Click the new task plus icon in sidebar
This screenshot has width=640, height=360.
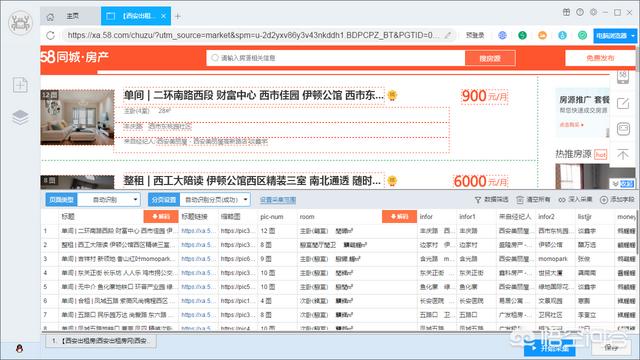coord(20,85)
